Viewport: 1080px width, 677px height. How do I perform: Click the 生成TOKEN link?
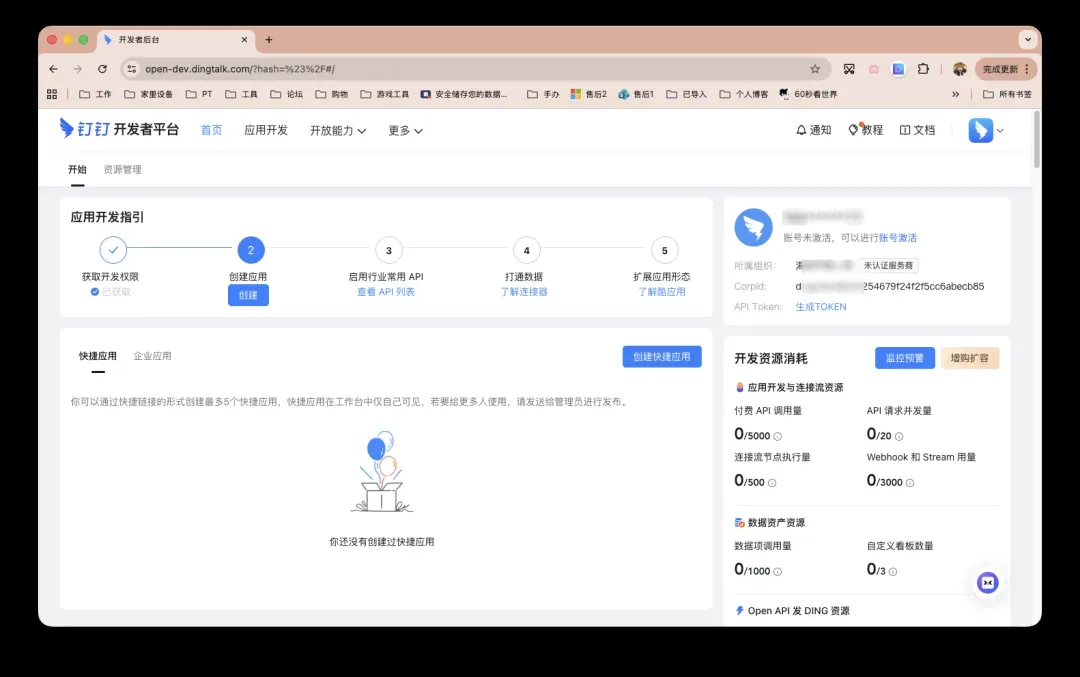pyautogui.click(x=820, y=307)
